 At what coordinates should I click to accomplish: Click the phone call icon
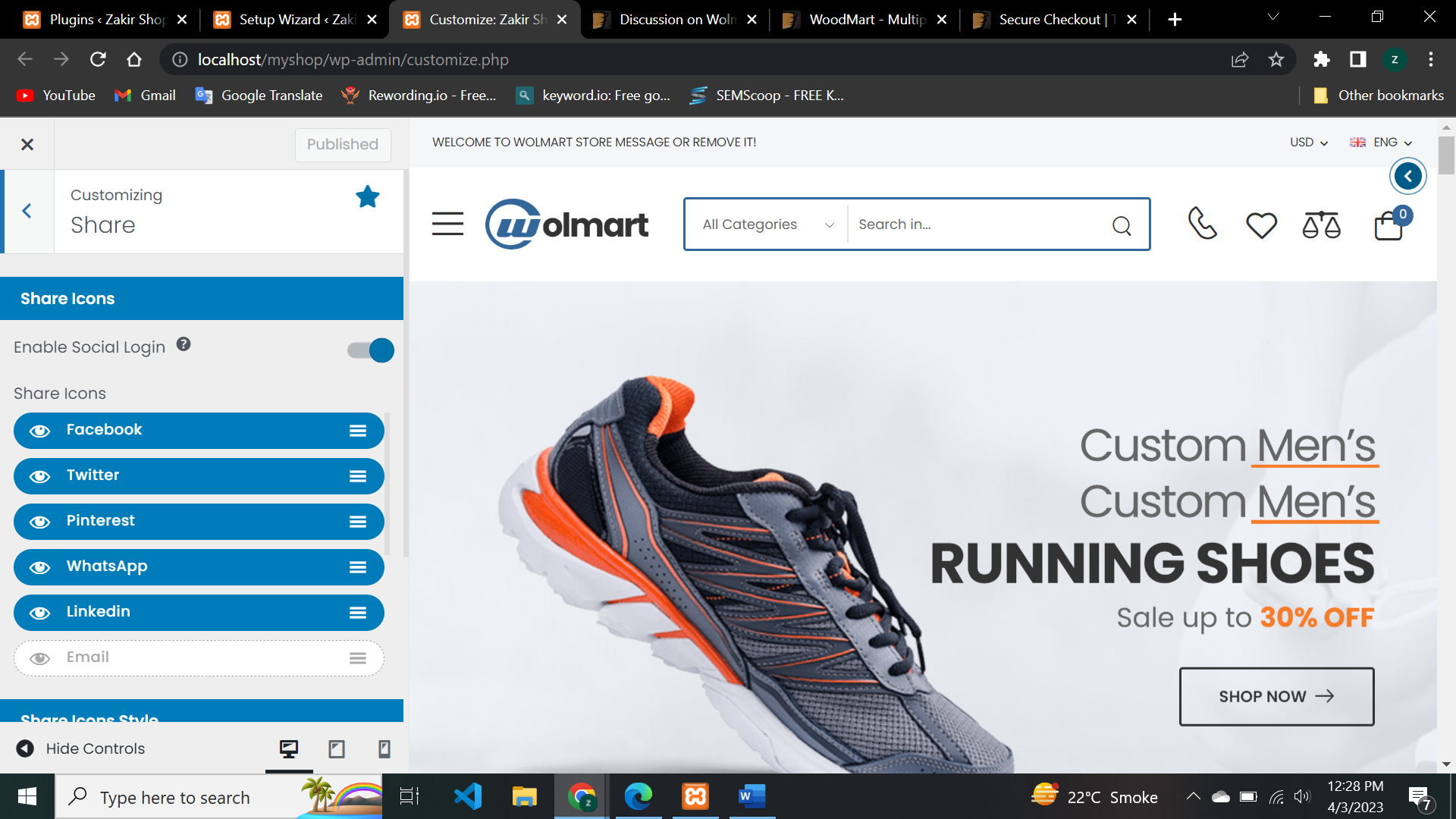pos(1202,224)
